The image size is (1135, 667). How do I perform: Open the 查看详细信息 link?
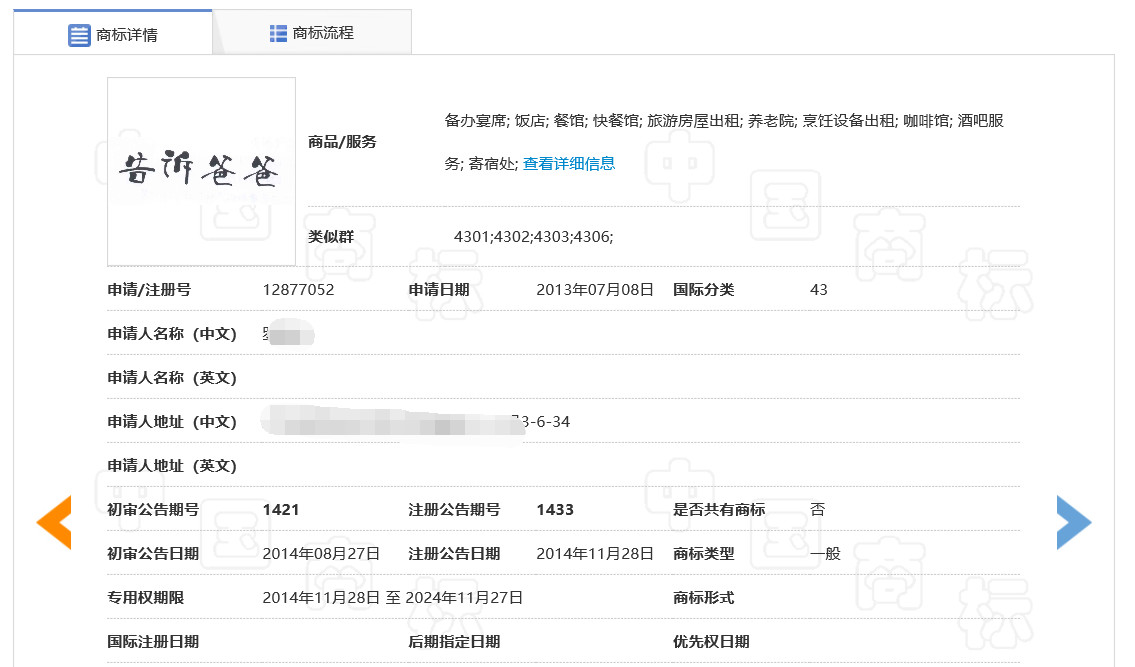[x=569, y=164]
